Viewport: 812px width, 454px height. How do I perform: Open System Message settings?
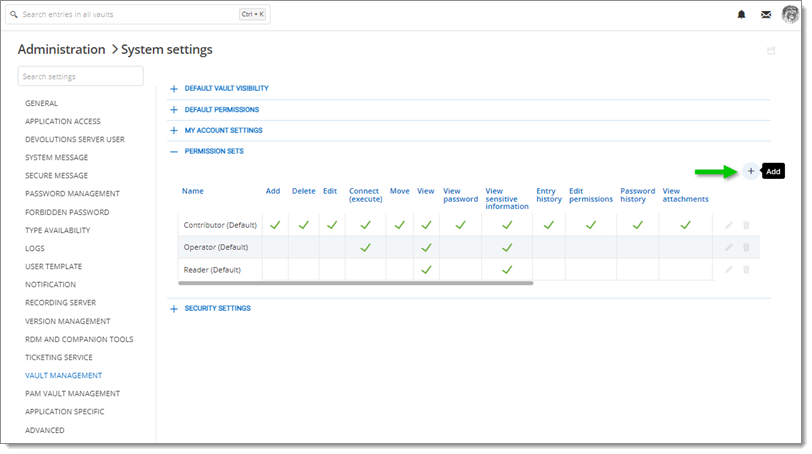(x=56, y=158)
